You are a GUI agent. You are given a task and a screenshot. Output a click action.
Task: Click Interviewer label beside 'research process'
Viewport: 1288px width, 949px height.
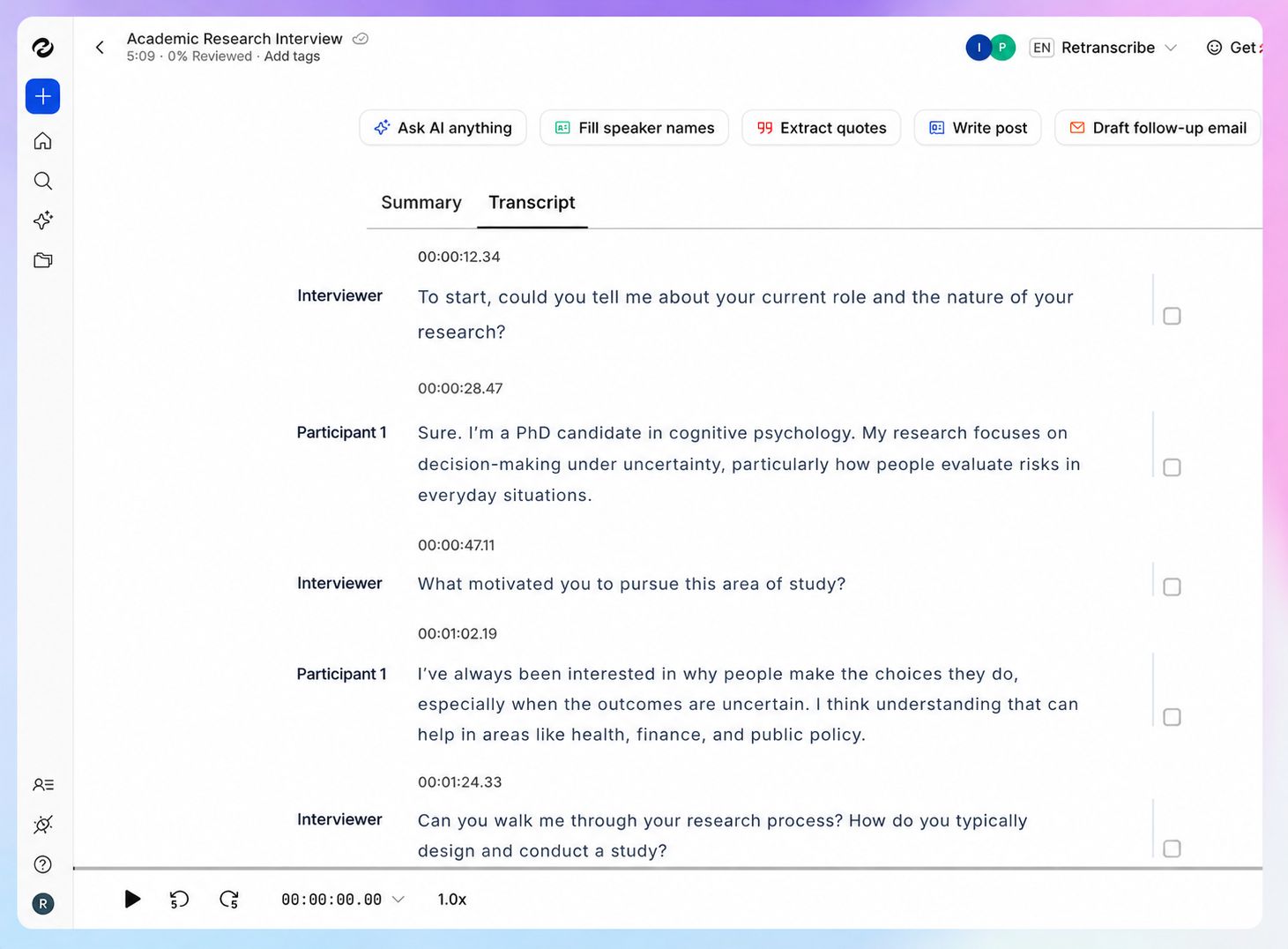click(339, 819)
